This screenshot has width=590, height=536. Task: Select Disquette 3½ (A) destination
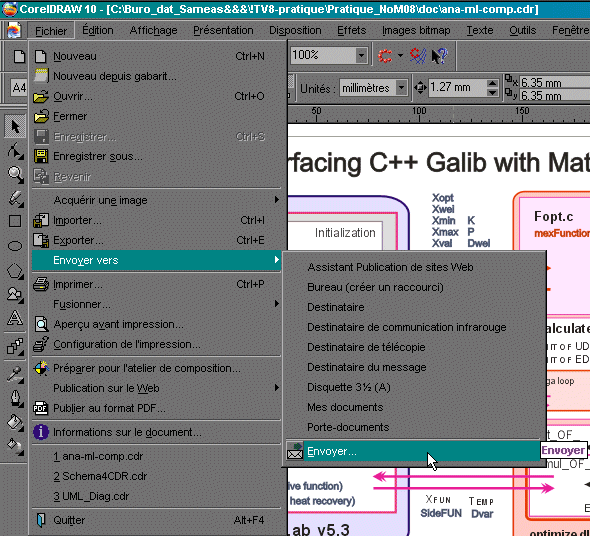click(413, 387)
